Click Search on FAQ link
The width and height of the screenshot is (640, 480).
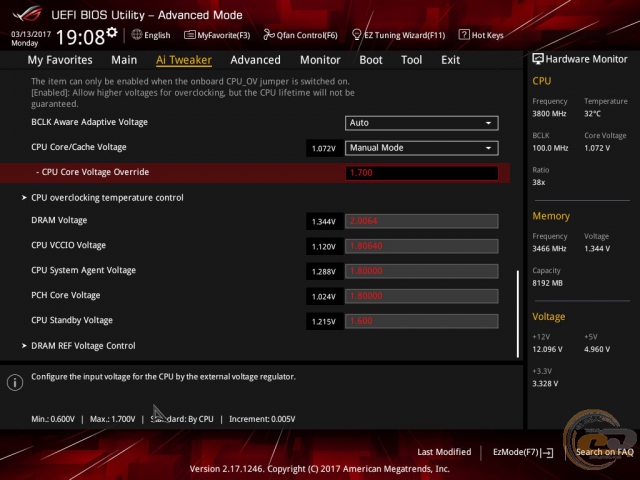(x=604, y=452)
